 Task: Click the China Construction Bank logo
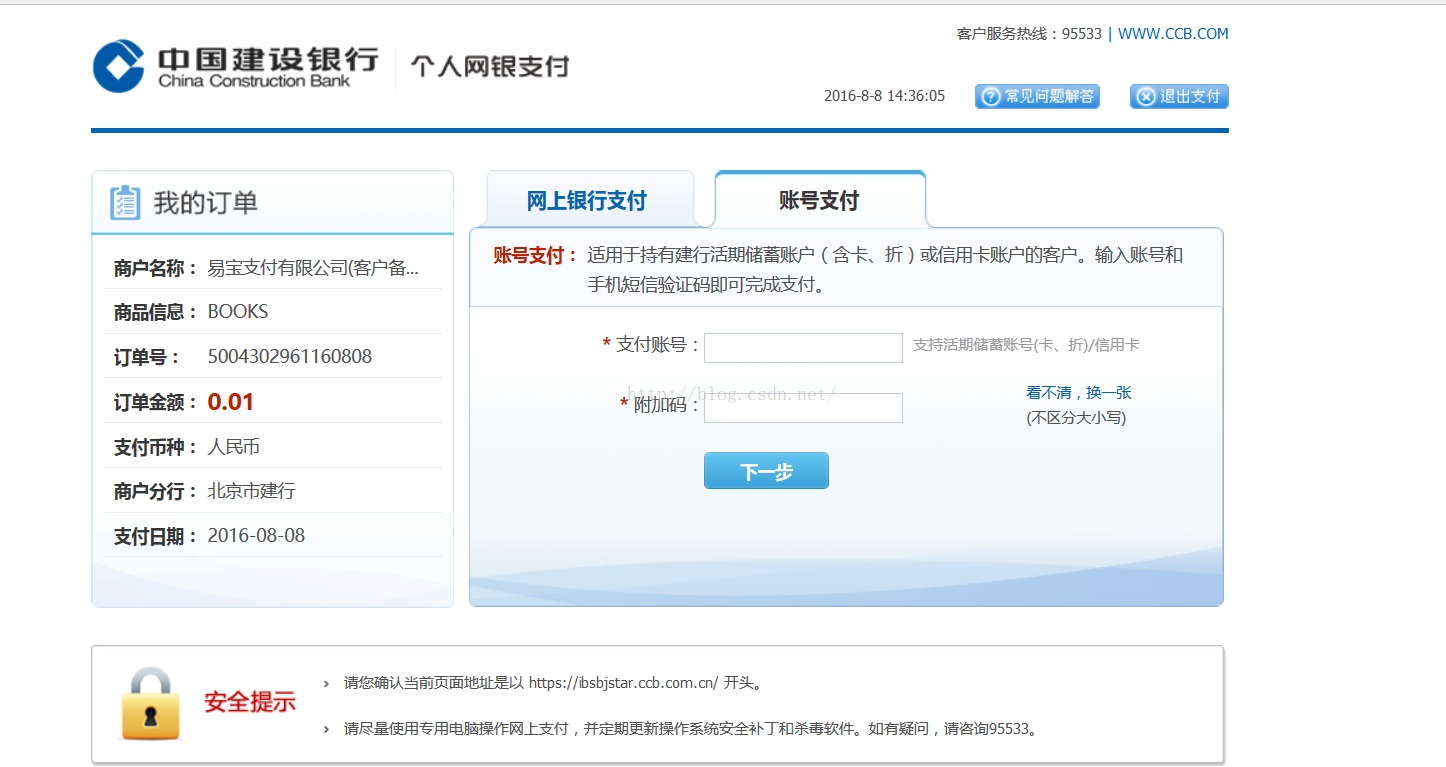point(236,65)
